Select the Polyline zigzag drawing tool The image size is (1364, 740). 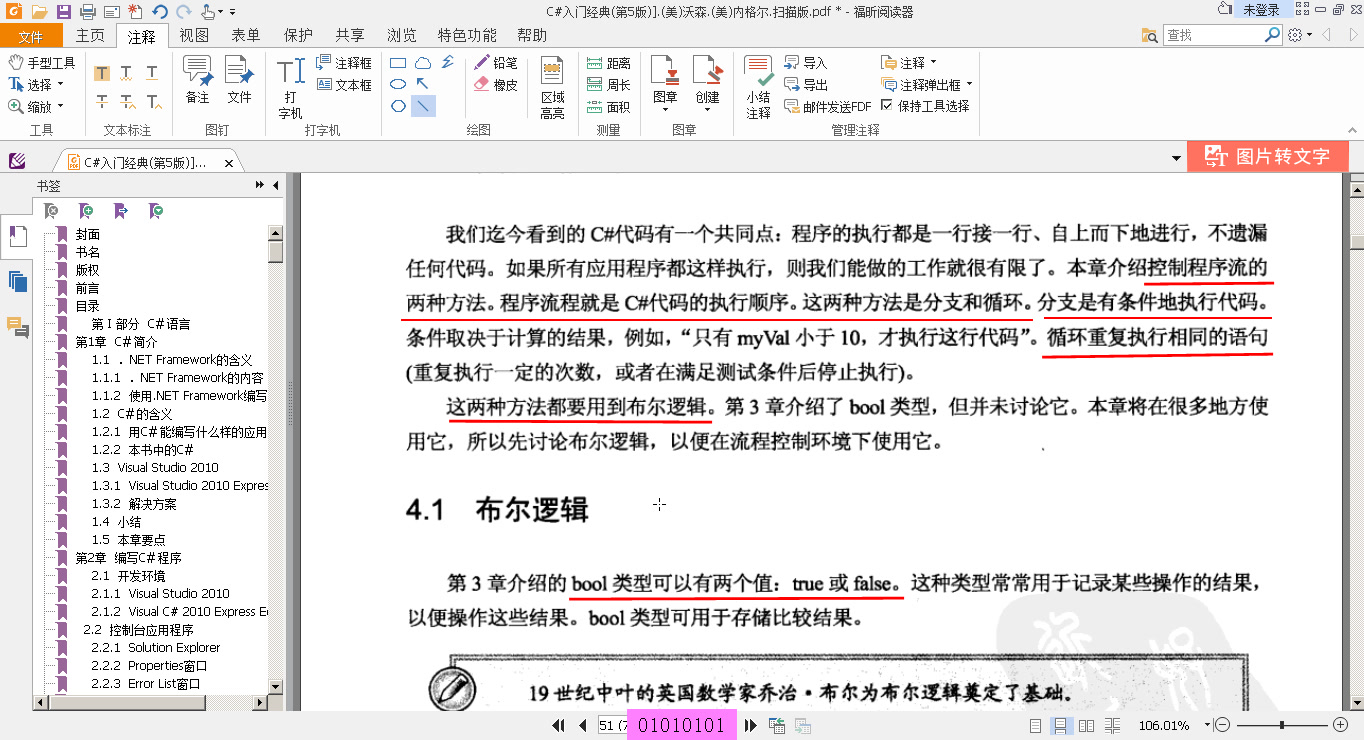447,63
